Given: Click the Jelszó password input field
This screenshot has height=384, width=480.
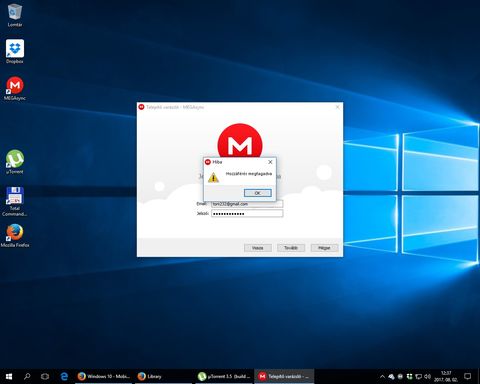Looking at the screenshot, I should (247, 213).
